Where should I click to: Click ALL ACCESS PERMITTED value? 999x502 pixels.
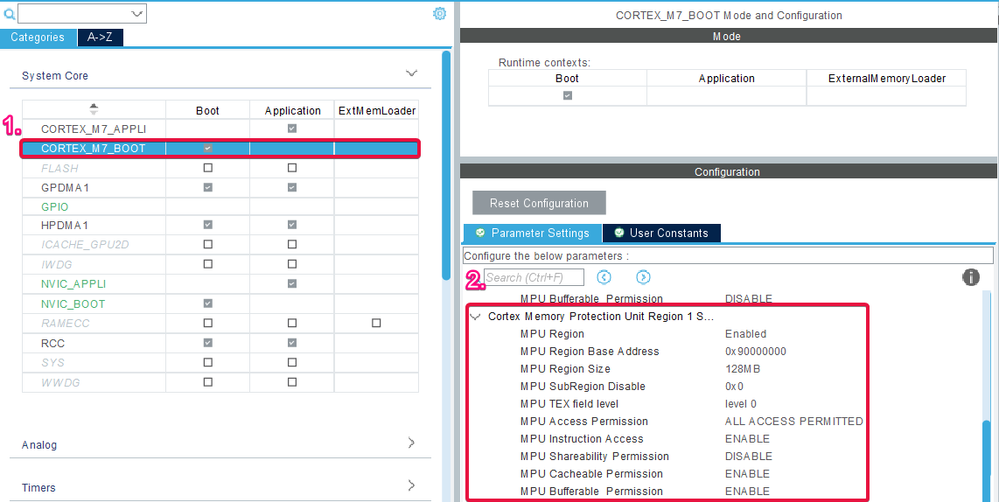(x=794, y=421)
